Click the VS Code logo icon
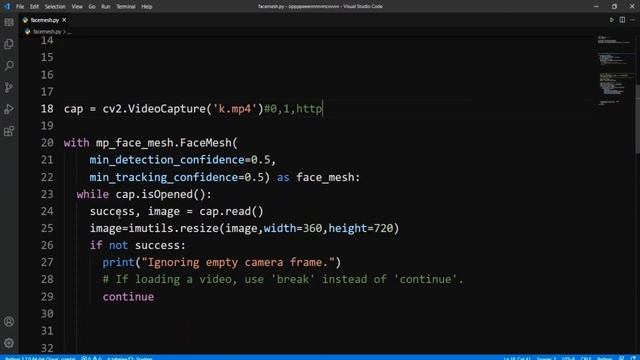Viewport: 640px width, 360px height. click(x=7, y=6)
